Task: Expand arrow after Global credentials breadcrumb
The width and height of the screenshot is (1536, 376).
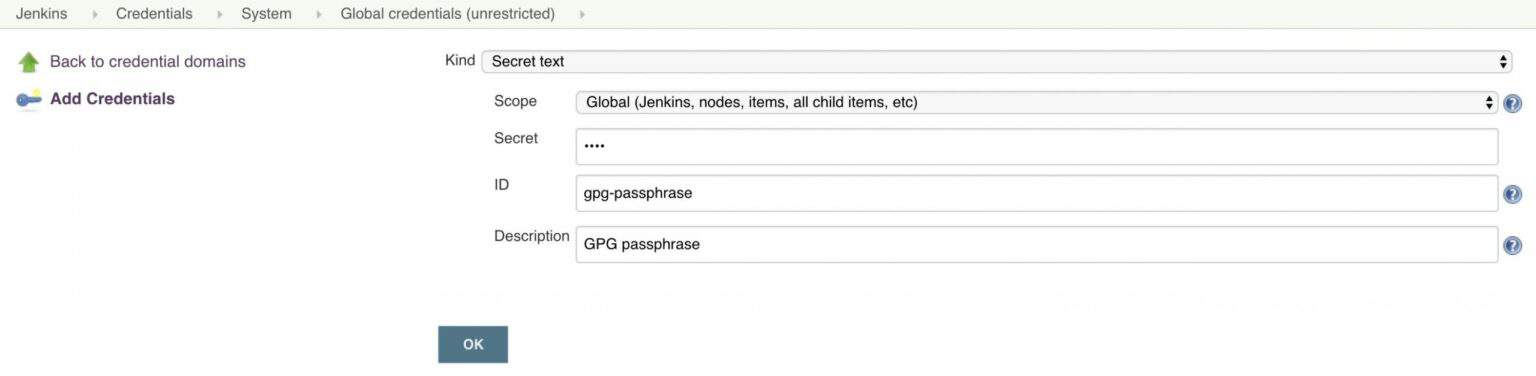Action: (x=583, y=15)
